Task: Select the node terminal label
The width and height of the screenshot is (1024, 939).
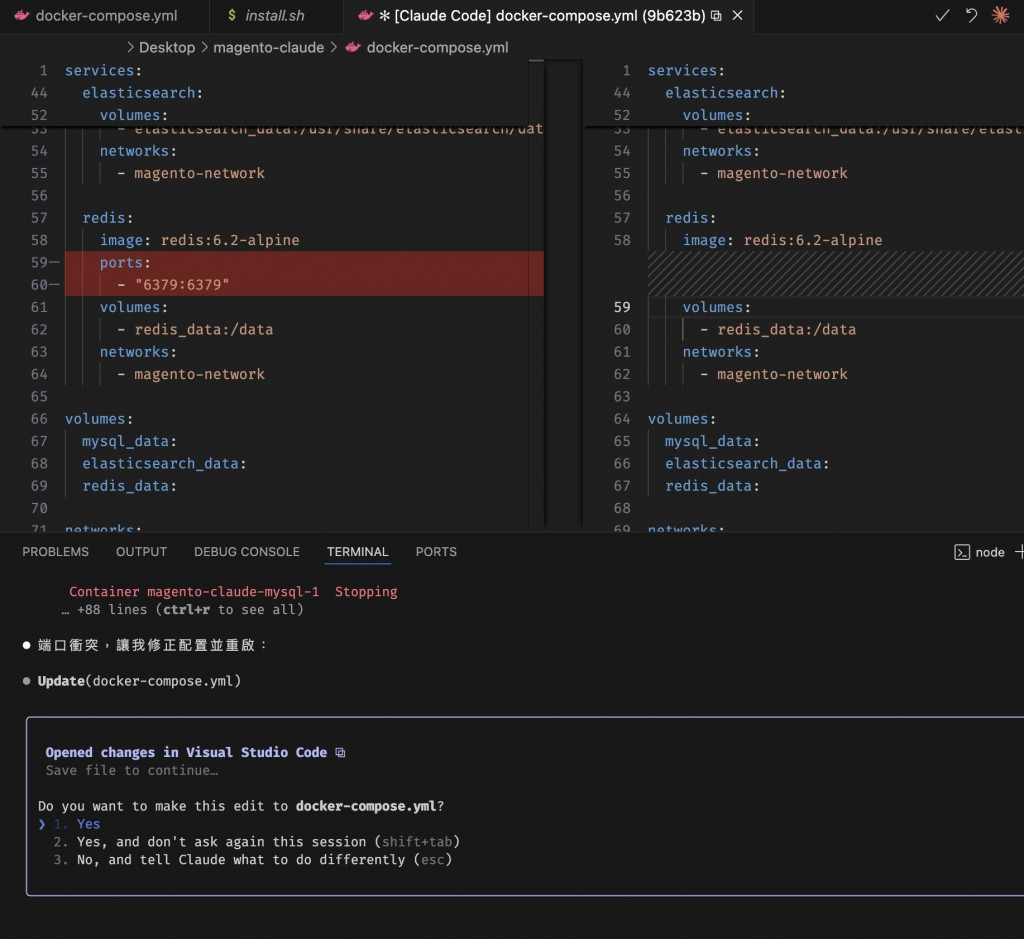Action: click(x=989, y=552)
